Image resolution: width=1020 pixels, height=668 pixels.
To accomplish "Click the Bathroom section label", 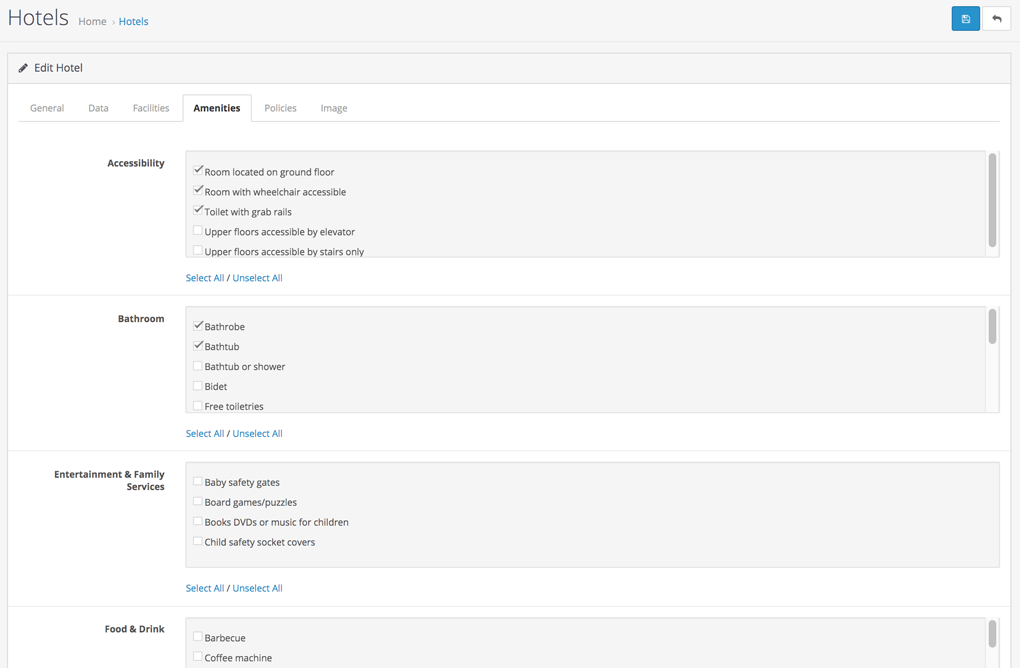I will point(141,319).
